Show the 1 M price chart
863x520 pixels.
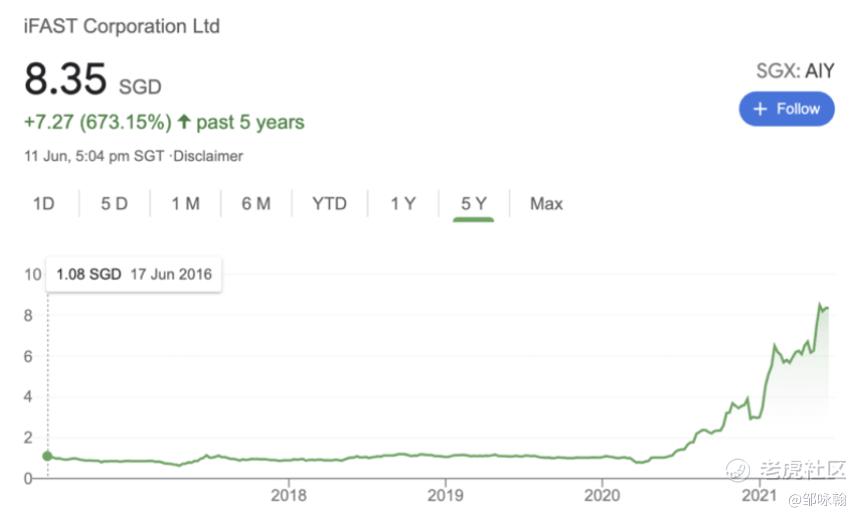click(x=185, y=204)
